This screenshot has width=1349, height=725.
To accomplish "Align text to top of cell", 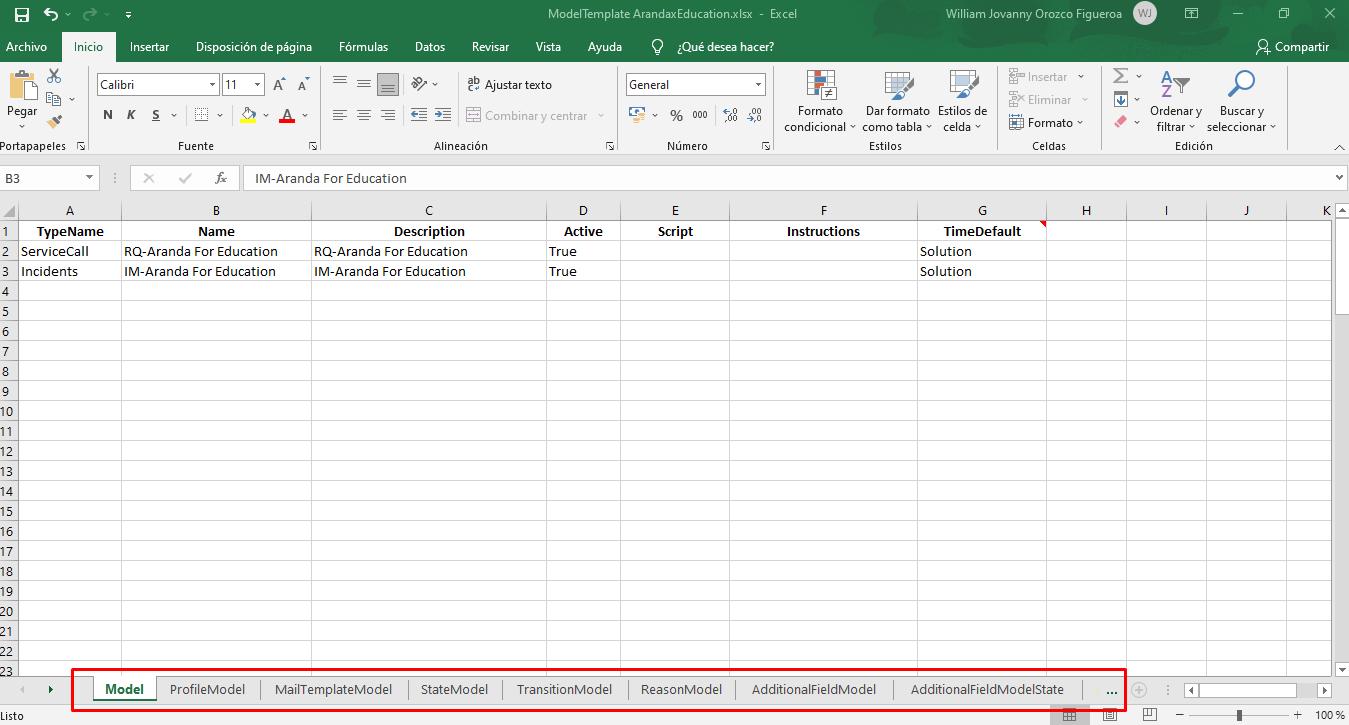I will click(x=340, y=84).
